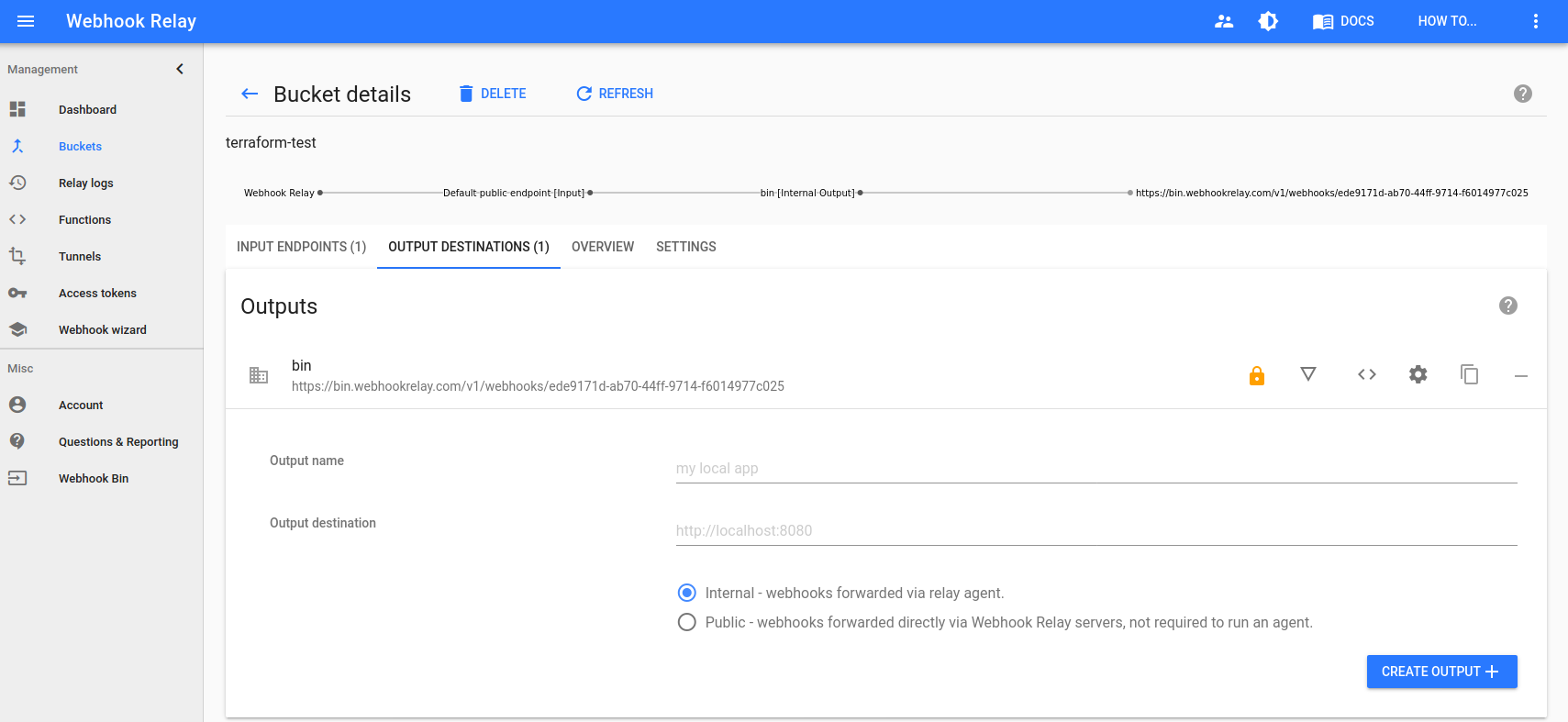The image size is (1568, 722).
Task: Open filter triangle icon for bin output
Action: click(x=1308, y=374)
